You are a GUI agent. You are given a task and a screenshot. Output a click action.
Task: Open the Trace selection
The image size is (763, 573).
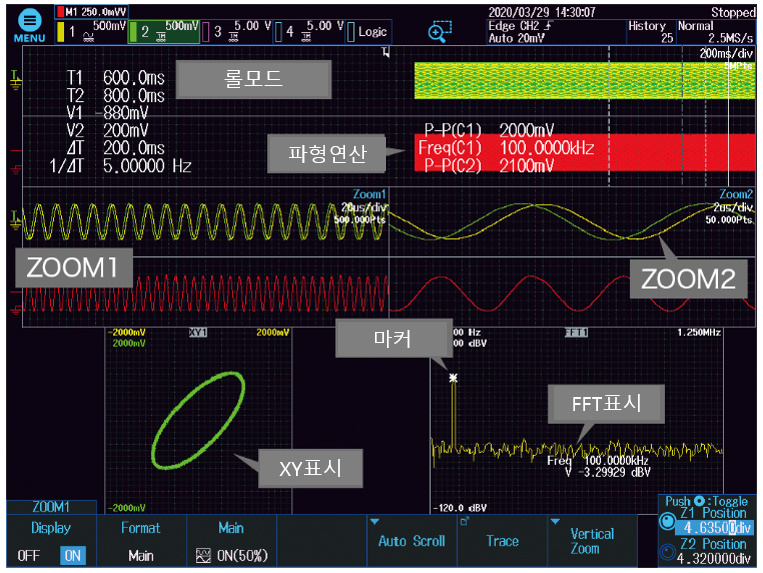click(502, 541)
